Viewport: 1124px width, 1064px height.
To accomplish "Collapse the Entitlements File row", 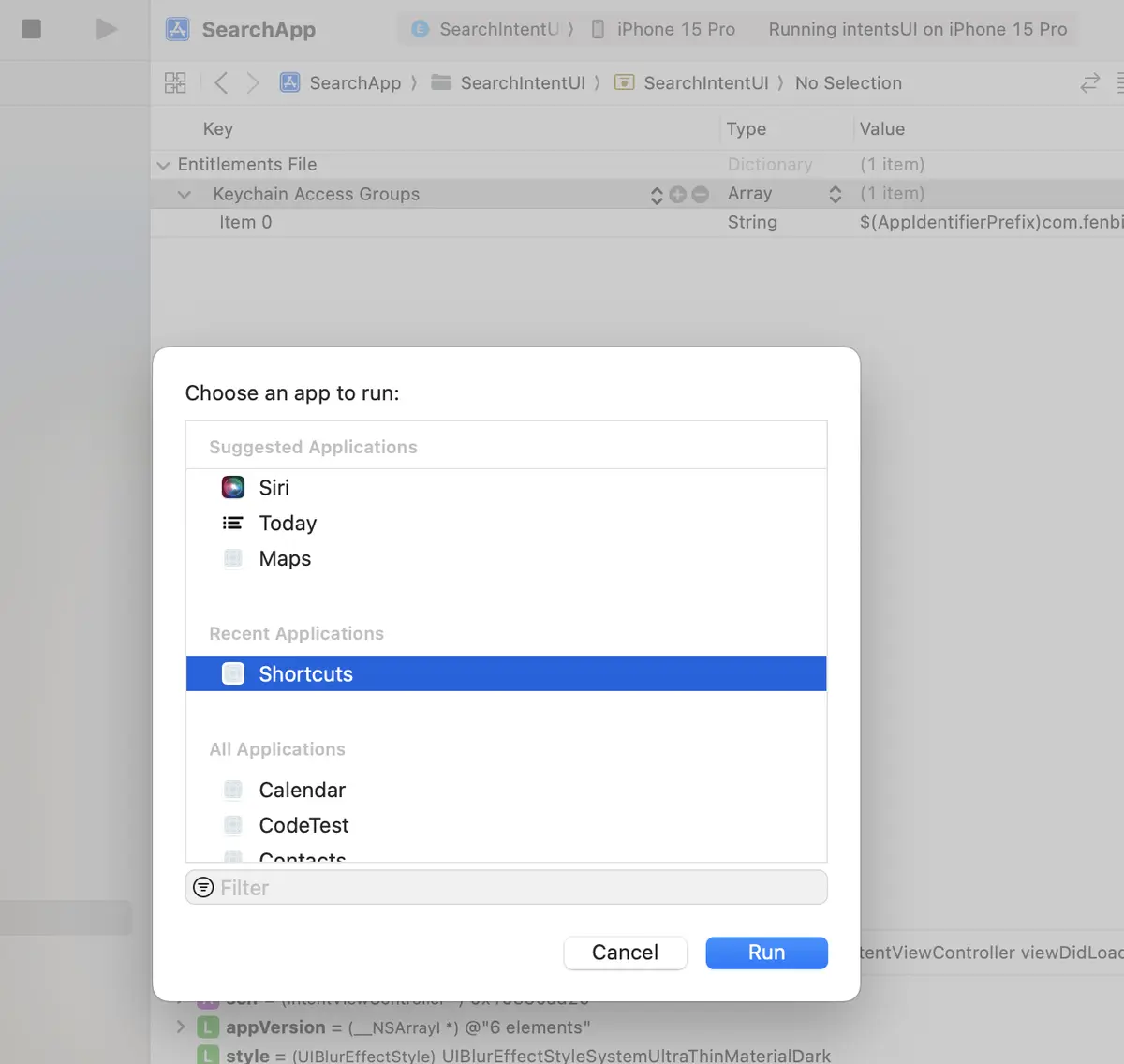I will (x=163, y=166).
